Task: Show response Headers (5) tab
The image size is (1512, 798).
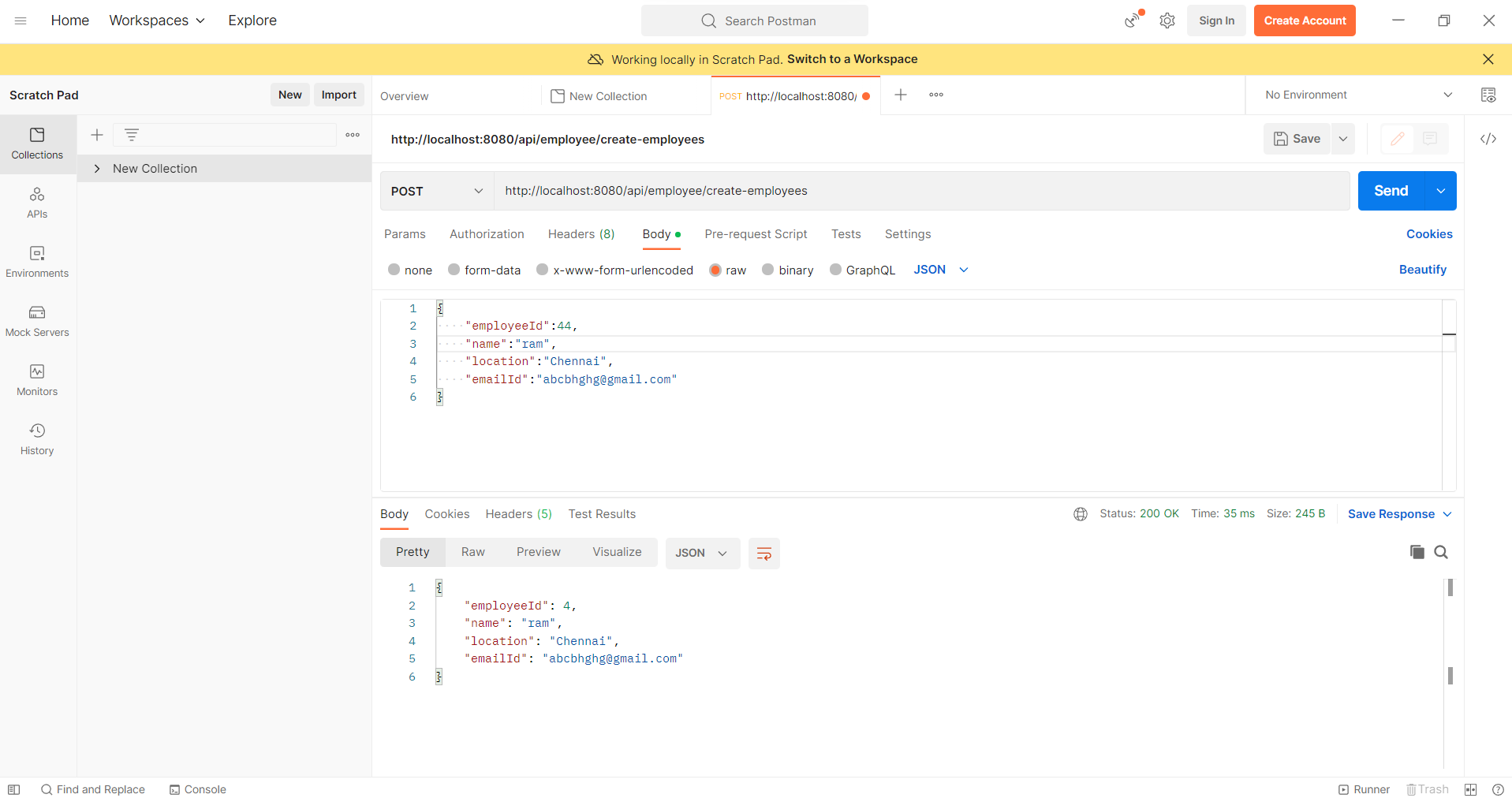Action: (x=519, y=514)
